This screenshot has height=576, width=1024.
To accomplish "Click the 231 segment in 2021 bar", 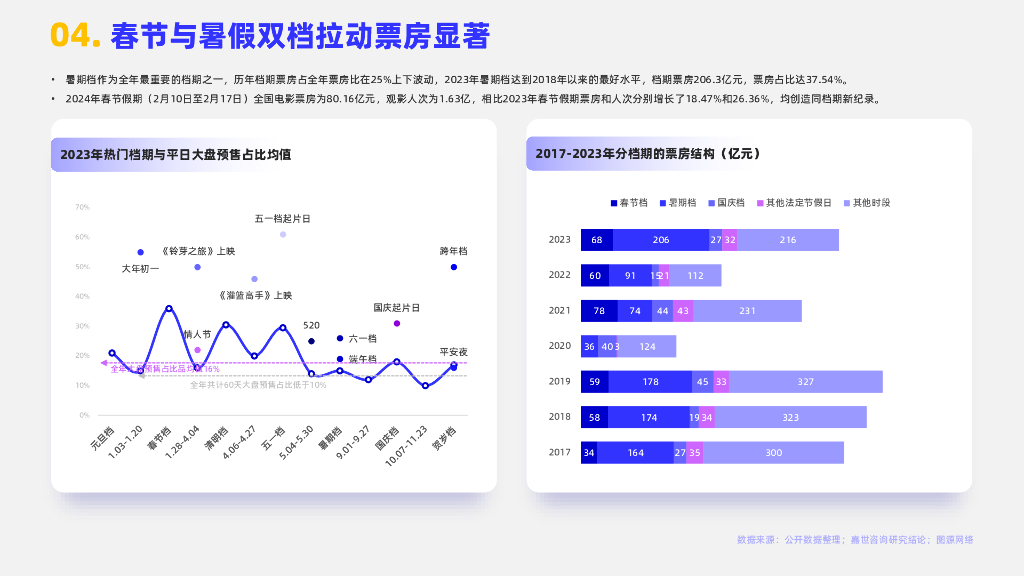I will [747, 311].
